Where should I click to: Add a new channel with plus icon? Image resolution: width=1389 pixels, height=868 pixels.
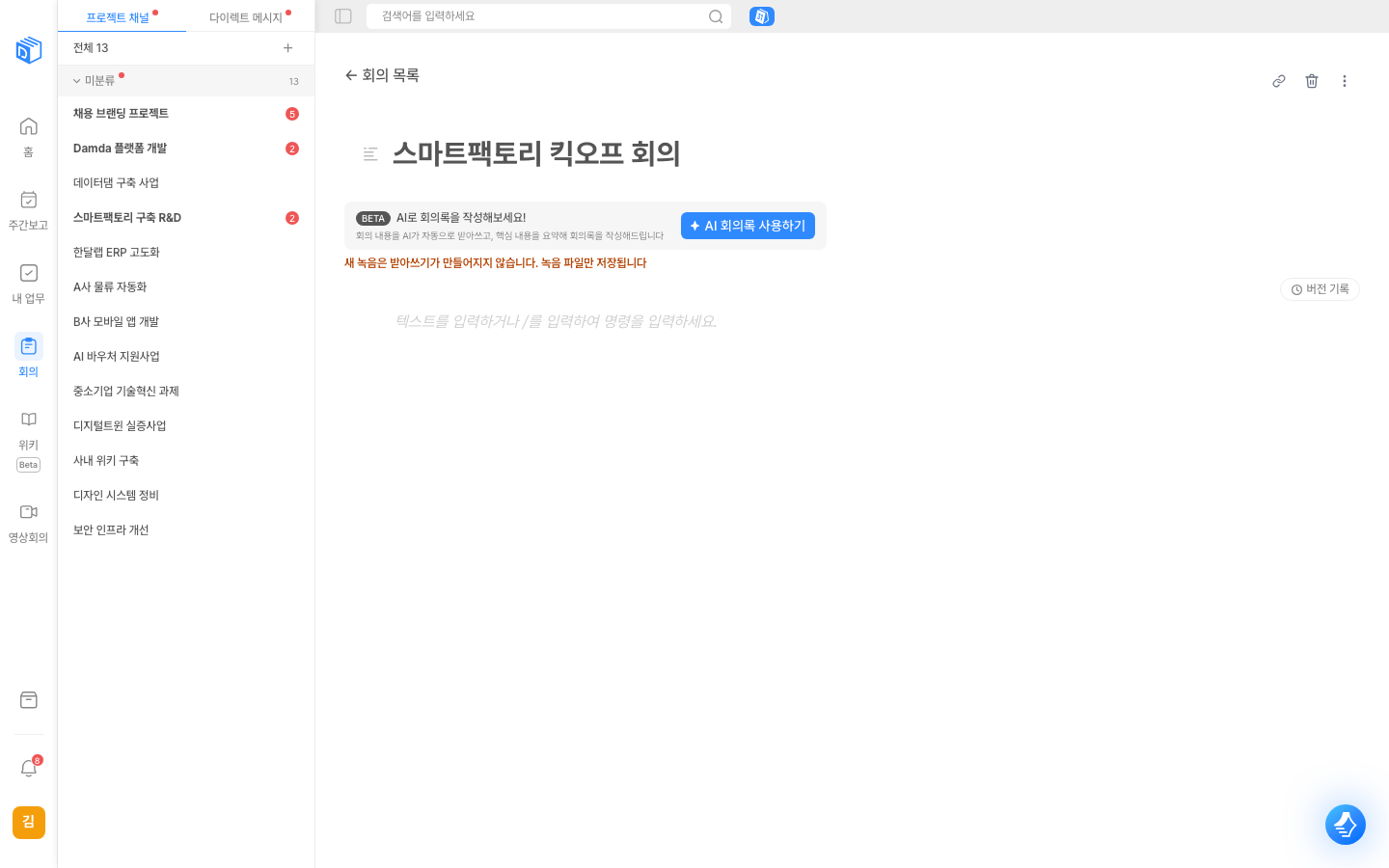pos(287,48)
